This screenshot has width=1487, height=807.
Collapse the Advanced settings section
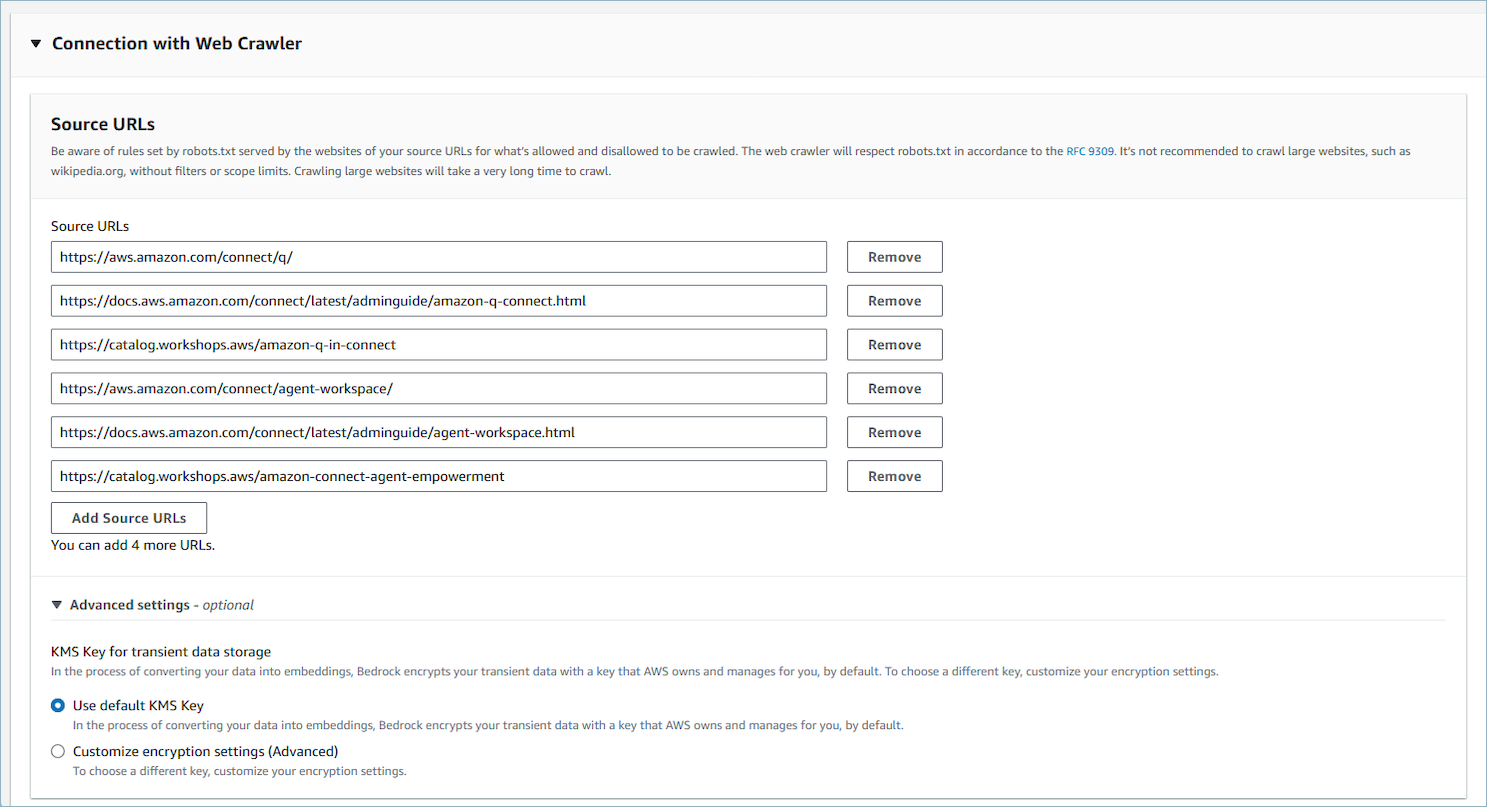(x=57, y=605)
